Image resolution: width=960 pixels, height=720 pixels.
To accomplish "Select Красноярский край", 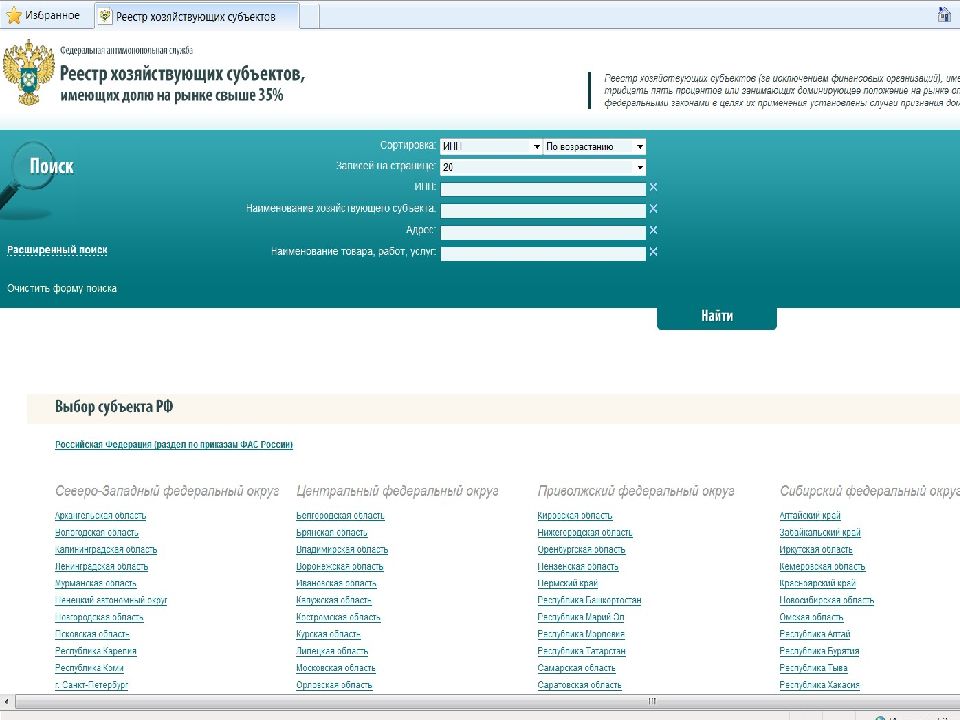I will click(x=818, y=583).
